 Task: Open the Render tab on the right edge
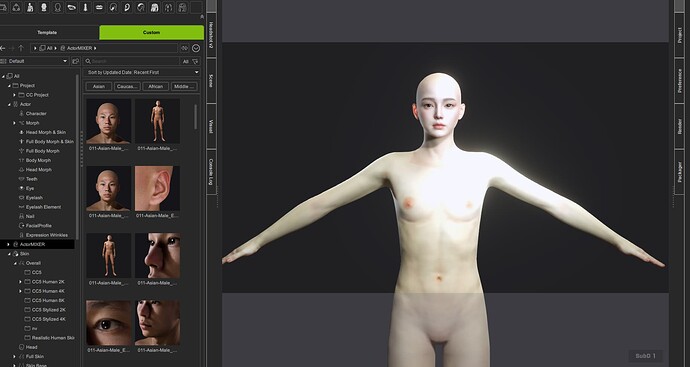click(x=679, y=126)
